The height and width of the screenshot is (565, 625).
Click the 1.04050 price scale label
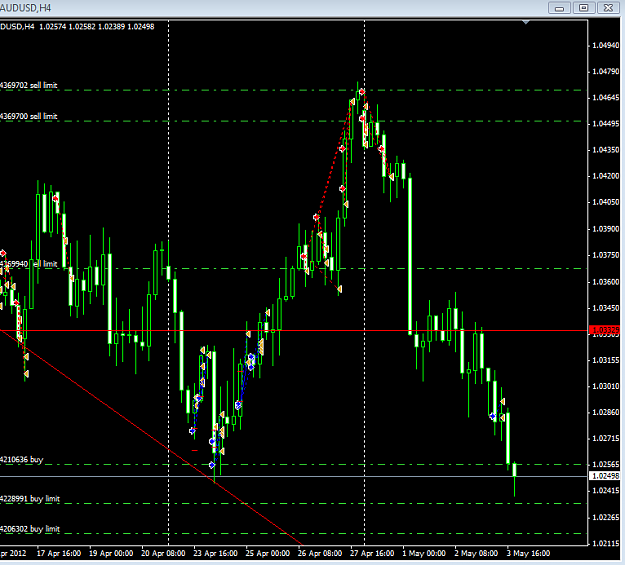pyautogui.click(x=606, y=202)
